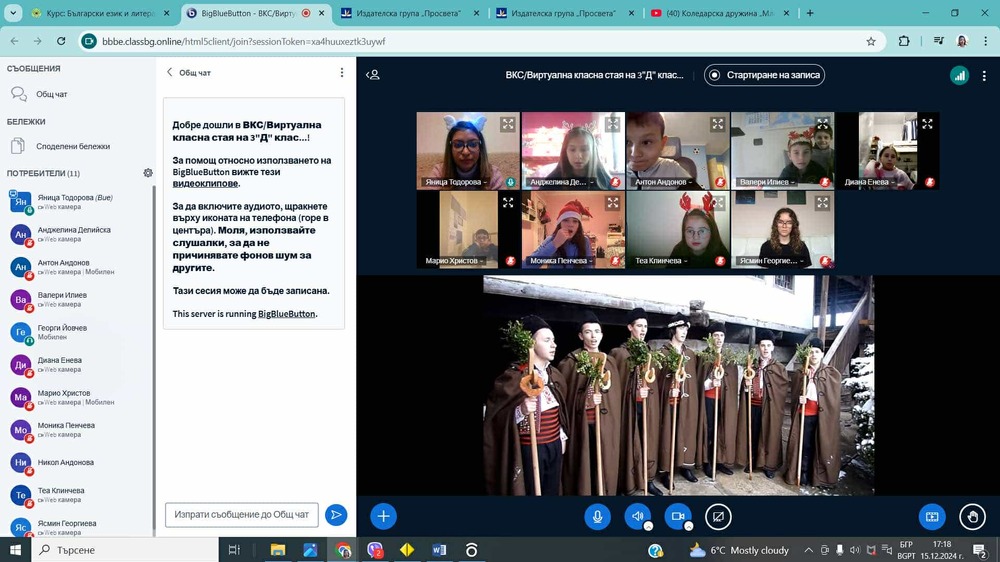Open chat options three-dot menu

[341, 73]
